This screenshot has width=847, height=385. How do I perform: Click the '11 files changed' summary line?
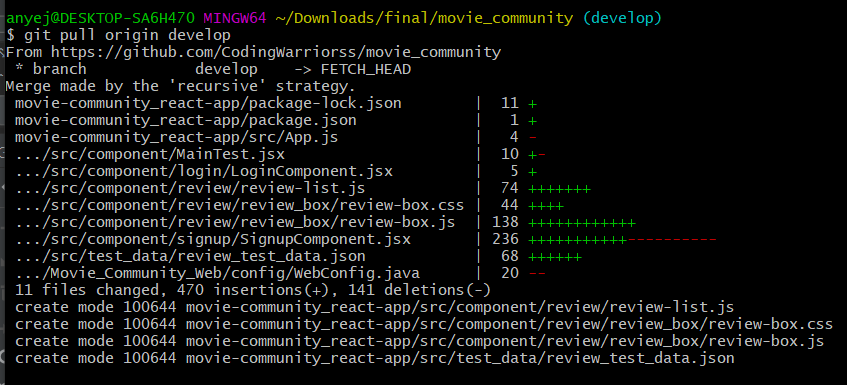tap(253, 291)
